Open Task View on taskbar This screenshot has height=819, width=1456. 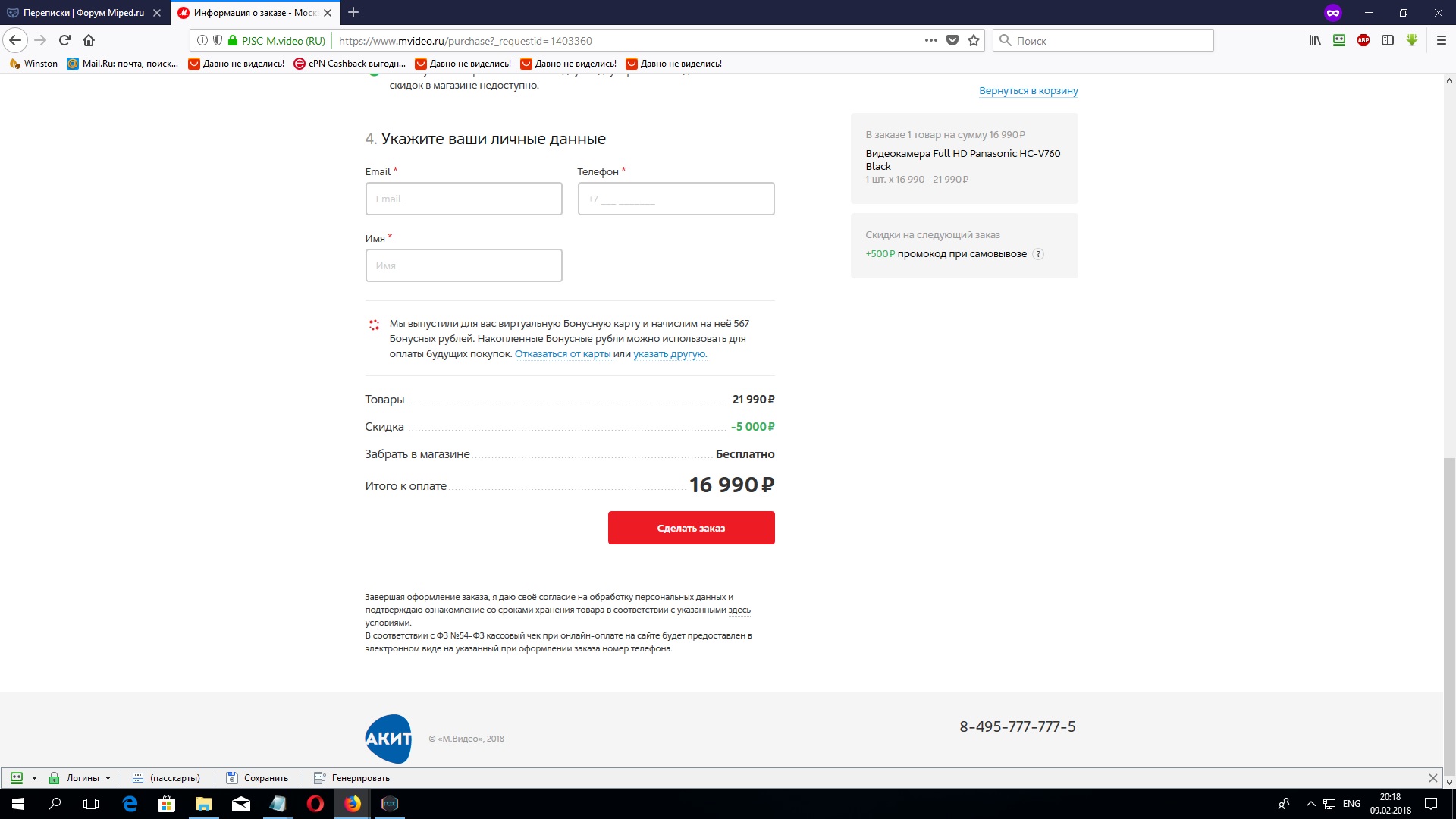click(91, 804)
